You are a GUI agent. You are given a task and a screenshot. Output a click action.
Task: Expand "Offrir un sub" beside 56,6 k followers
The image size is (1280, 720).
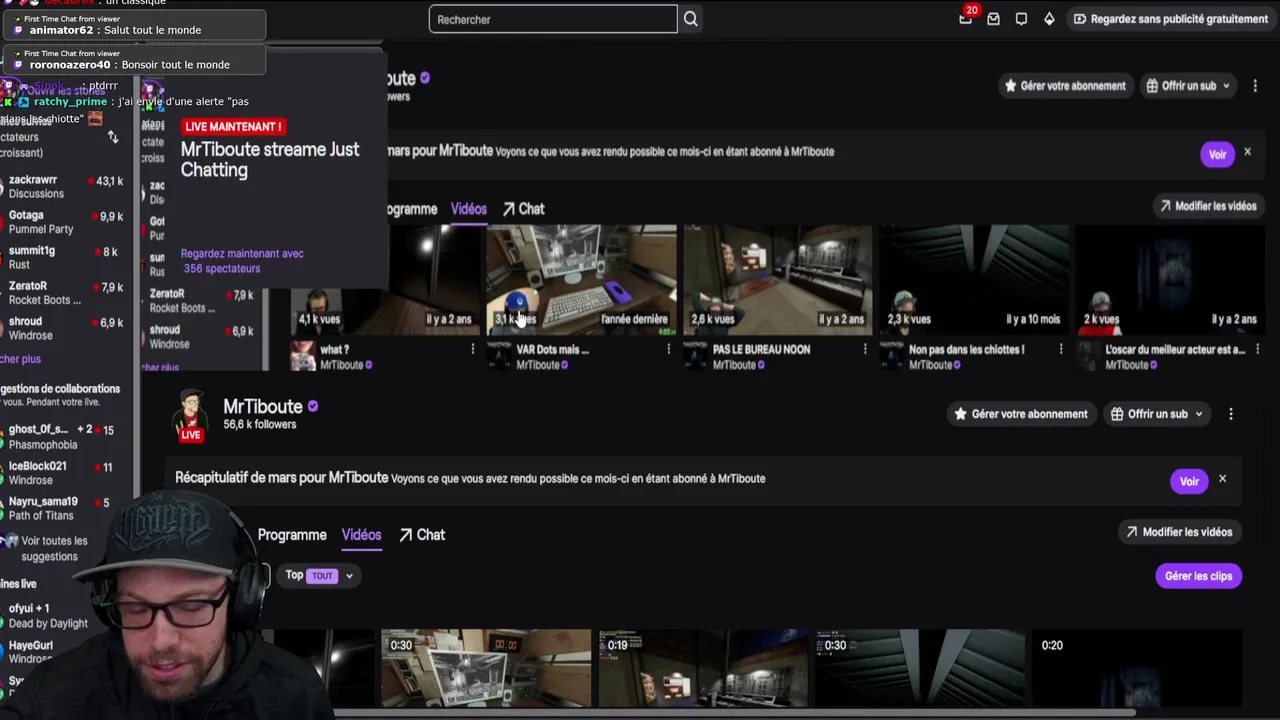tap(1157, 414)
